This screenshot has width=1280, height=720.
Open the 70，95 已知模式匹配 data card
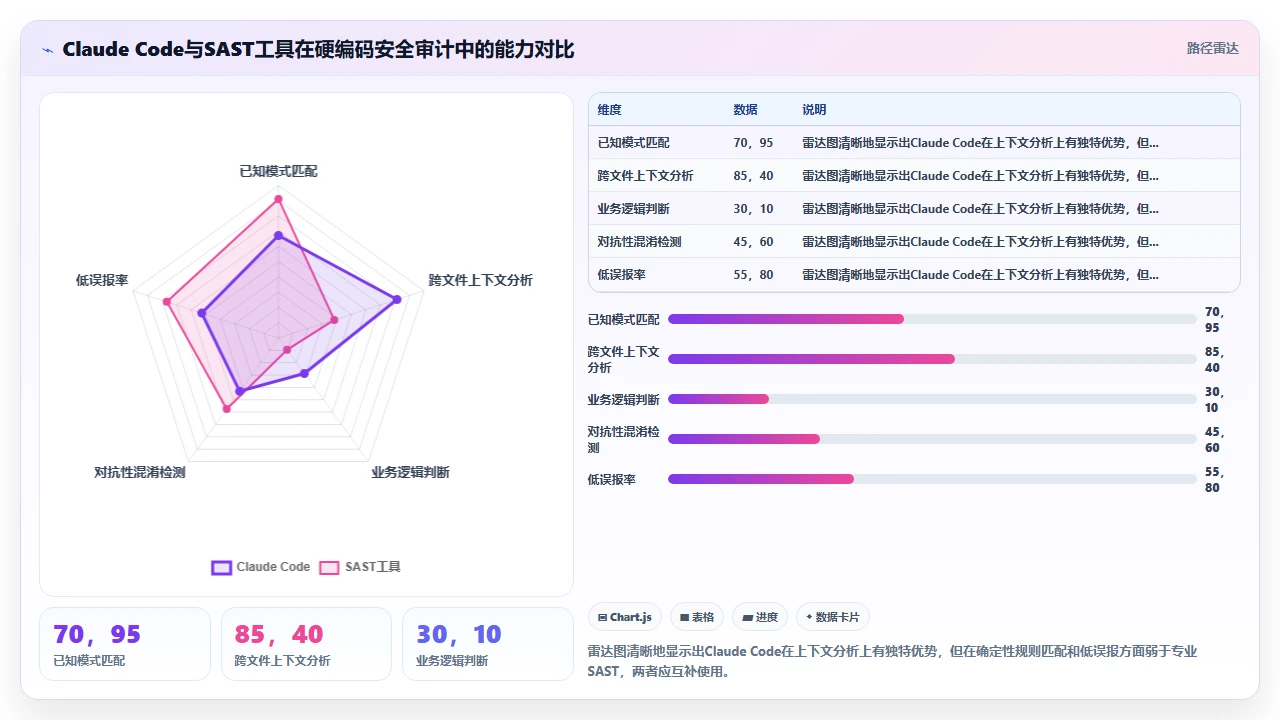(125, 644)
